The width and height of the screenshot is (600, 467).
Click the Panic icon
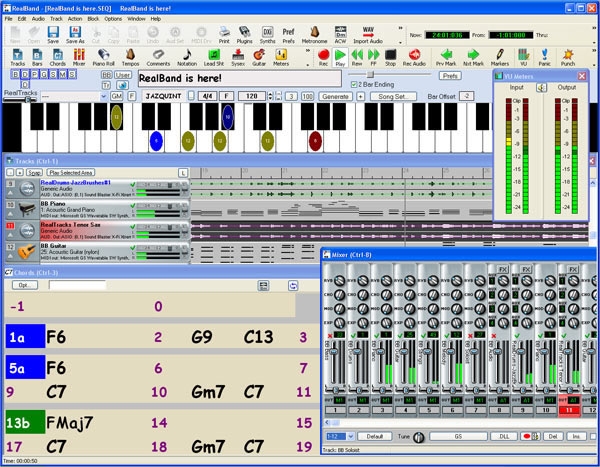(x=545, y=57)
